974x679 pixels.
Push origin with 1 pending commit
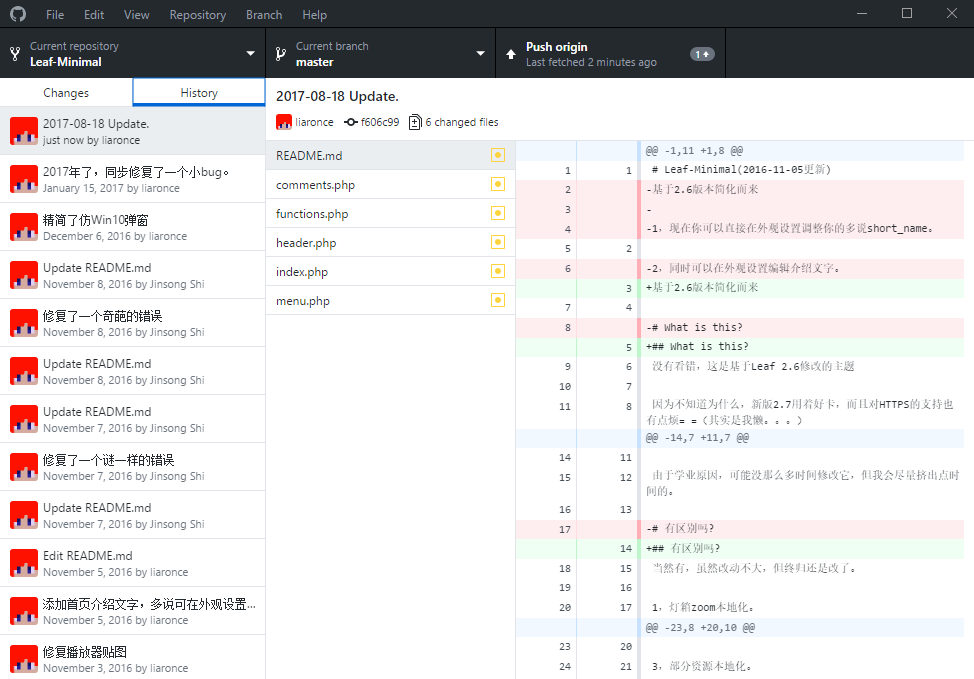(610, 53)
